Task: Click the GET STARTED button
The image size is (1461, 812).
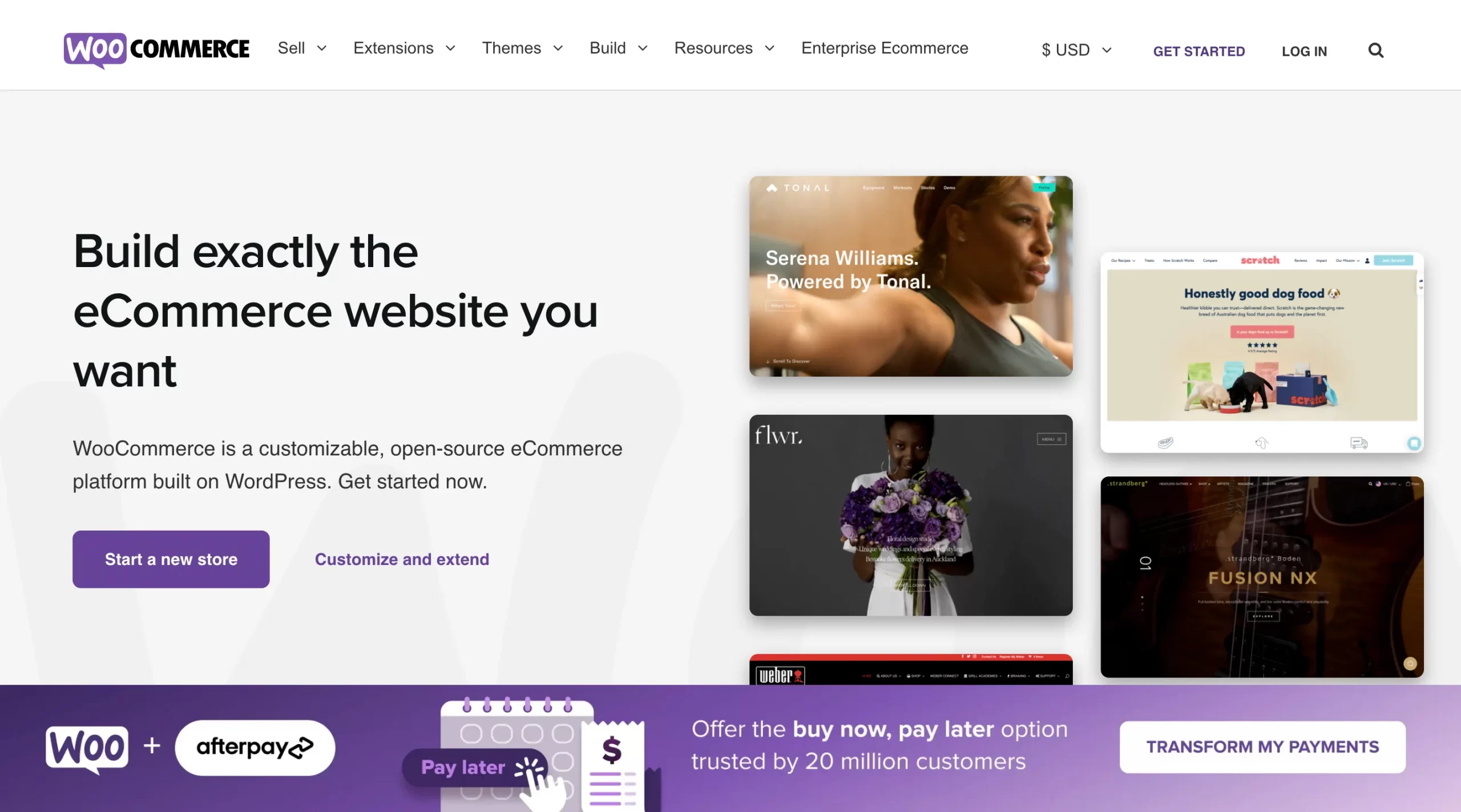Action: click(1199, 50)
